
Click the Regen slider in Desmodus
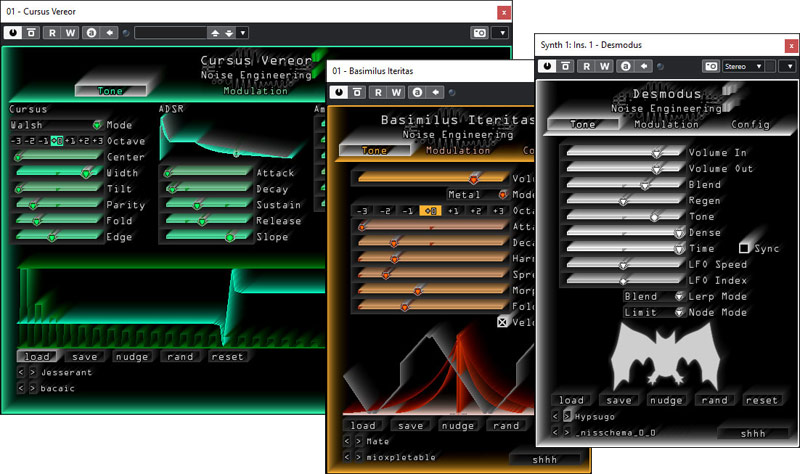620,200
